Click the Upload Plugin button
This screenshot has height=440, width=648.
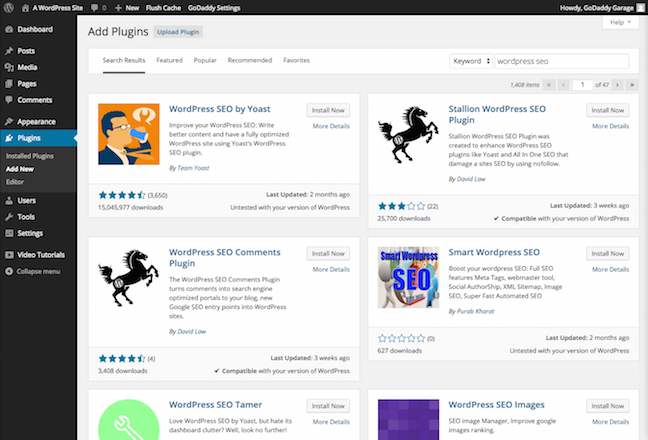(x=178, y=32)
